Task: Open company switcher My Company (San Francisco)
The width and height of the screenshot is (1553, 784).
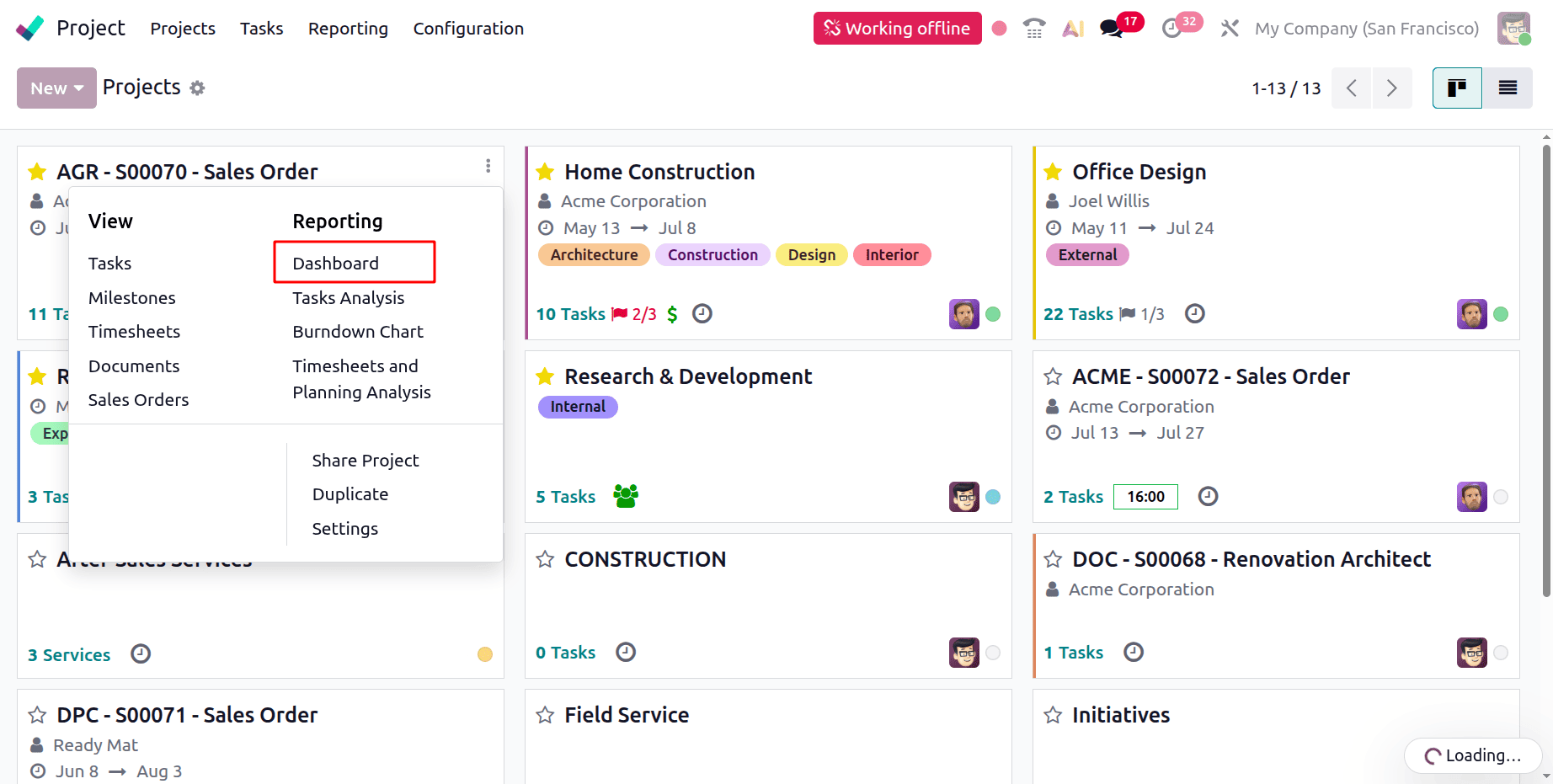Action: point(1367,29)
